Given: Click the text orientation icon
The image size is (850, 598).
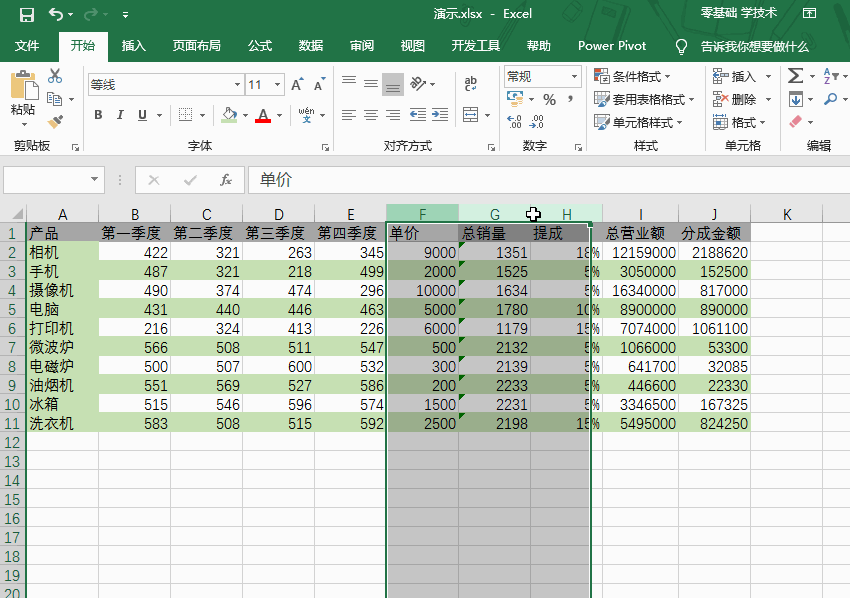Looking at the screenshot, I should coord(418,84).
